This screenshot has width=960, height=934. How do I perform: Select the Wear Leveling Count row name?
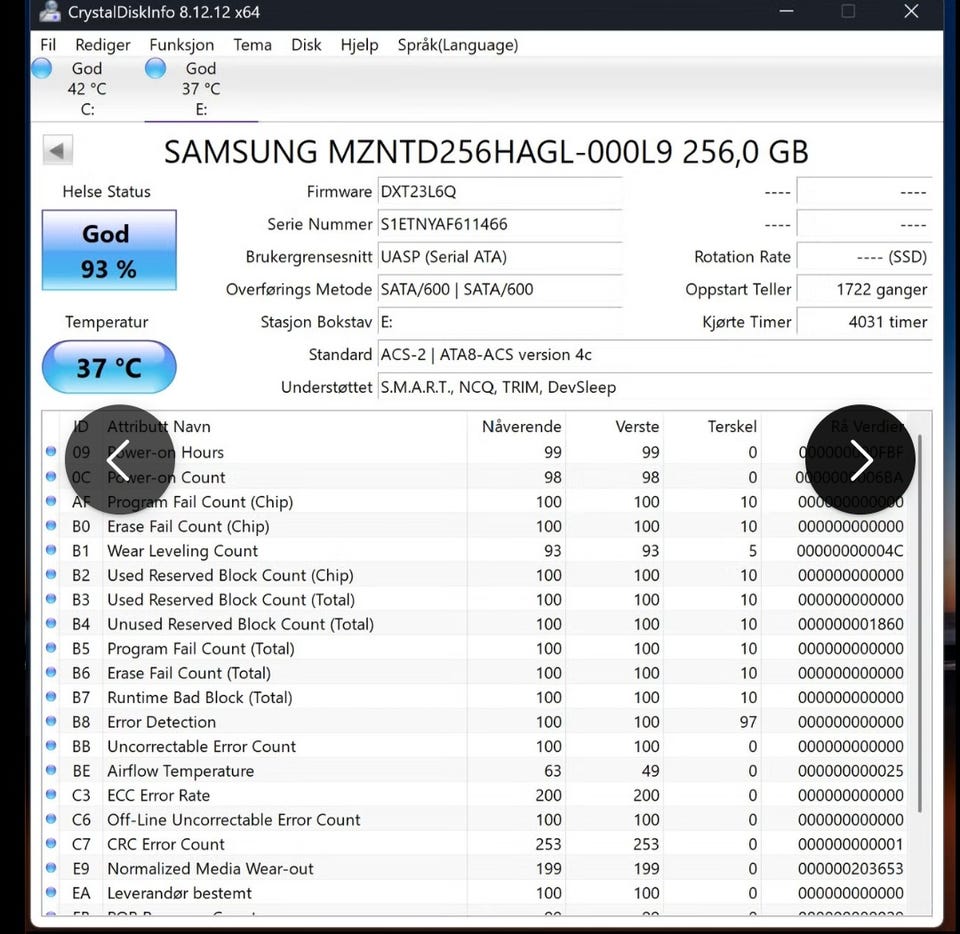coord(182,550)
